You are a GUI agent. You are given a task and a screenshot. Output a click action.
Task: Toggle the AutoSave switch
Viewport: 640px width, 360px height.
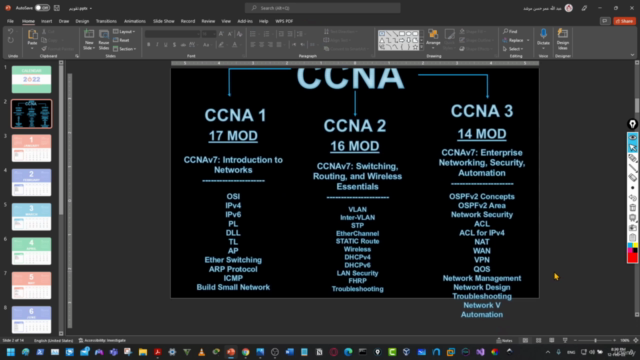(x=42, y=8)
